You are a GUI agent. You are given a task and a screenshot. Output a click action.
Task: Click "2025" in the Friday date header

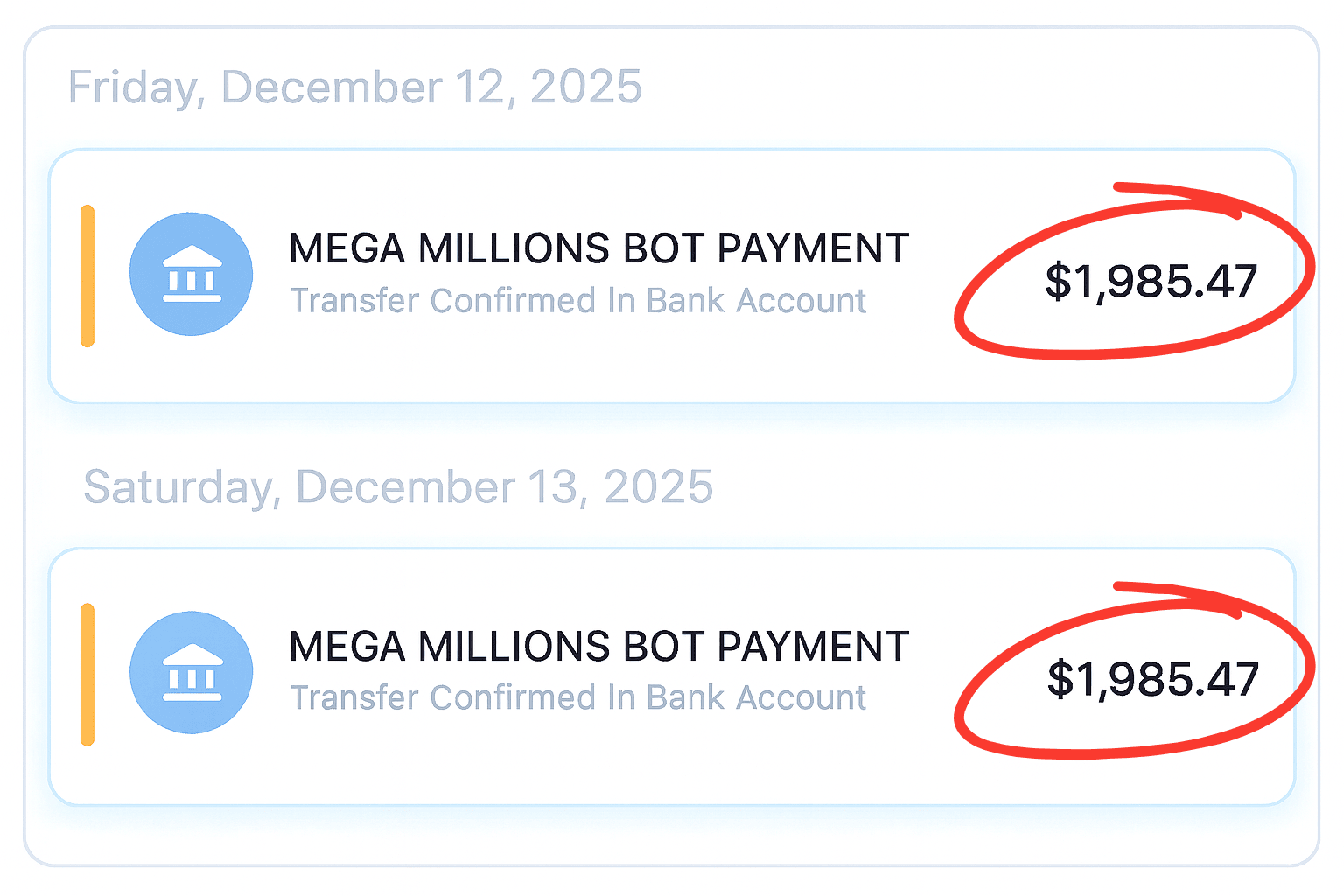(585, 87)
